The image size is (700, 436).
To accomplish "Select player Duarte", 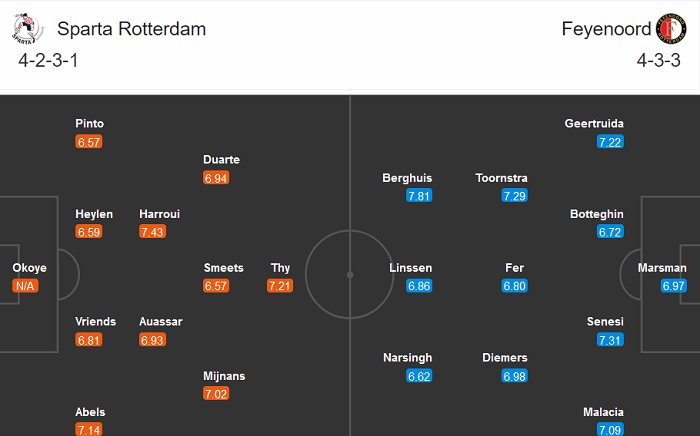I will click(x=221, y=160).
